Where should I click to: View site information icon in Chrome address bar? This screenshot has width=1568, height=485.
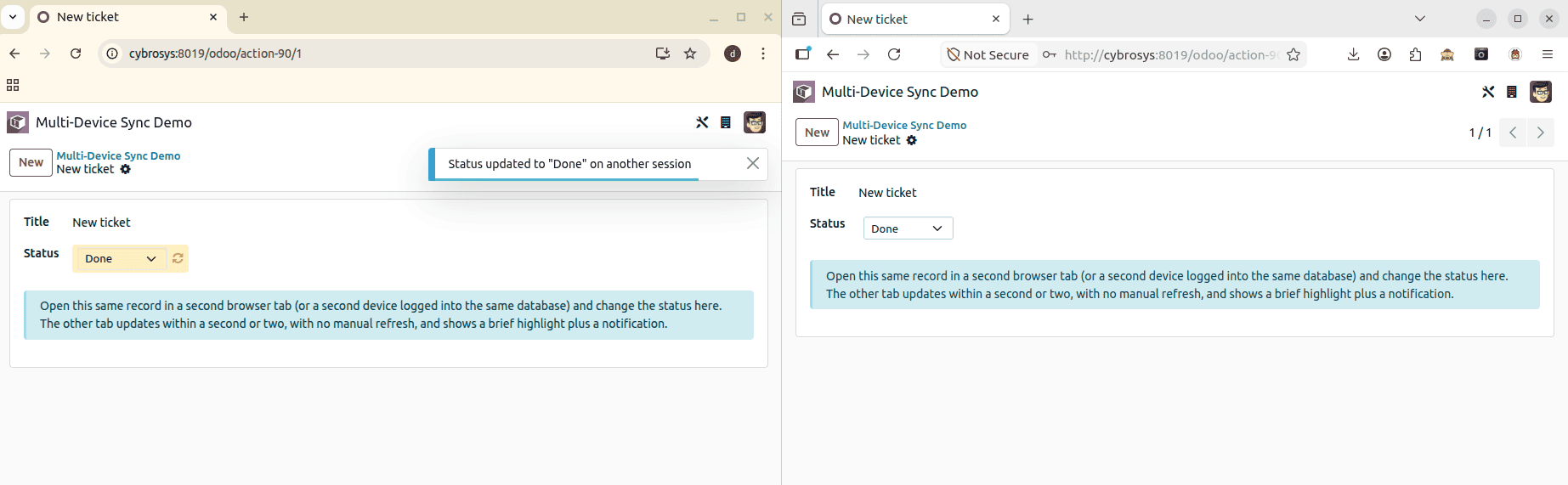[x=112, y=54]
